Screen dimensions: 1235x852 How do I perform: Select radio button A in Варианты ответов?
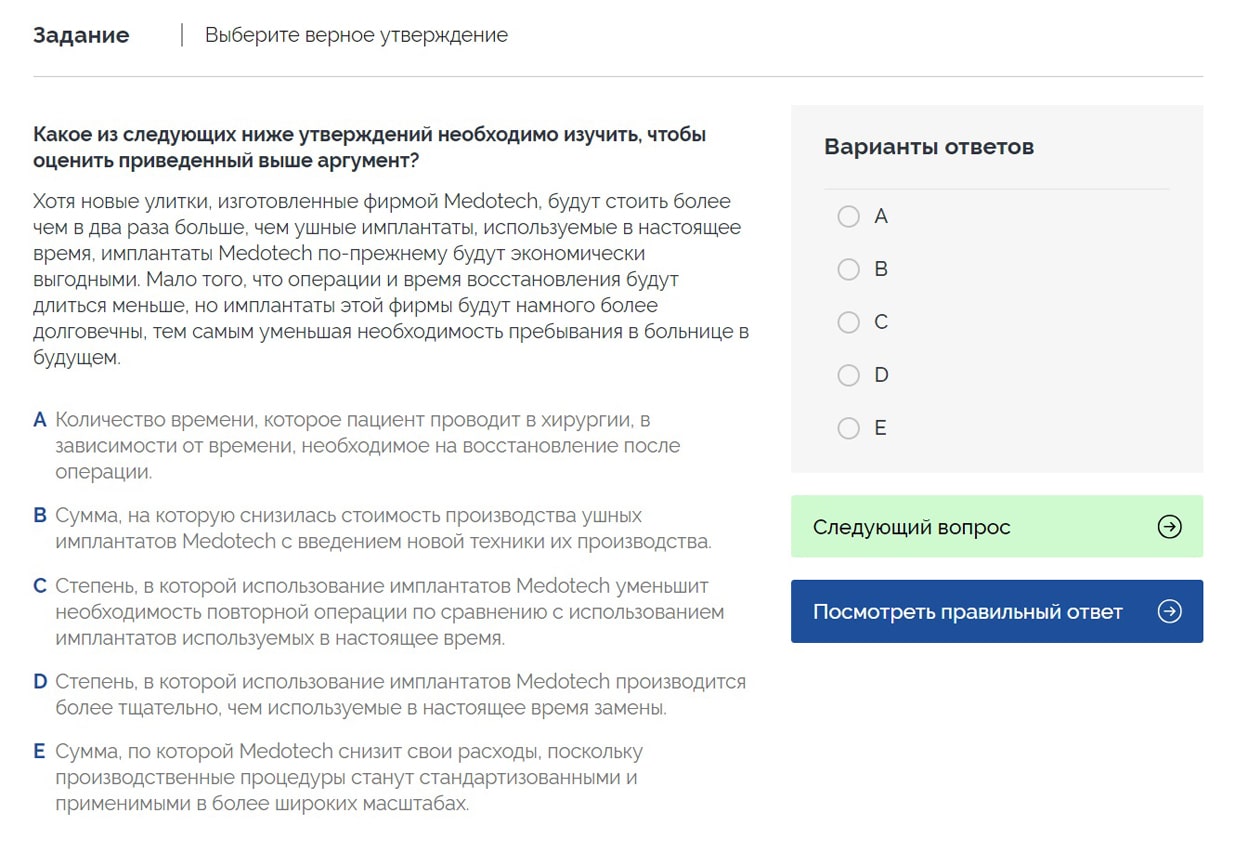pos(848,216)
